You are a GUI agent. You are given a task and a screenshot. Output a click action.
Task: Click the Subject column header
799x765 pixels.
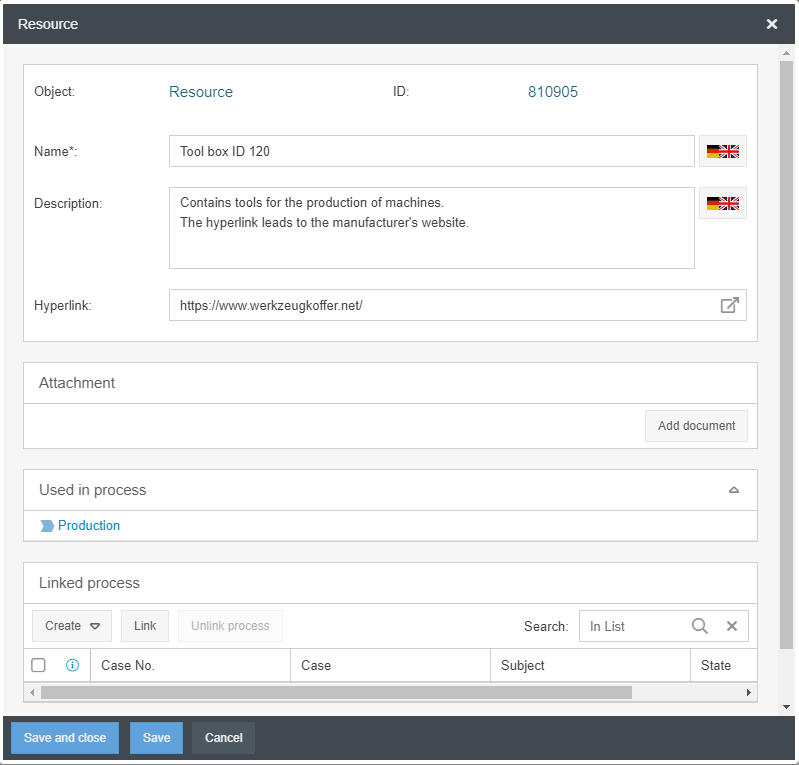[x=523, y=665]
